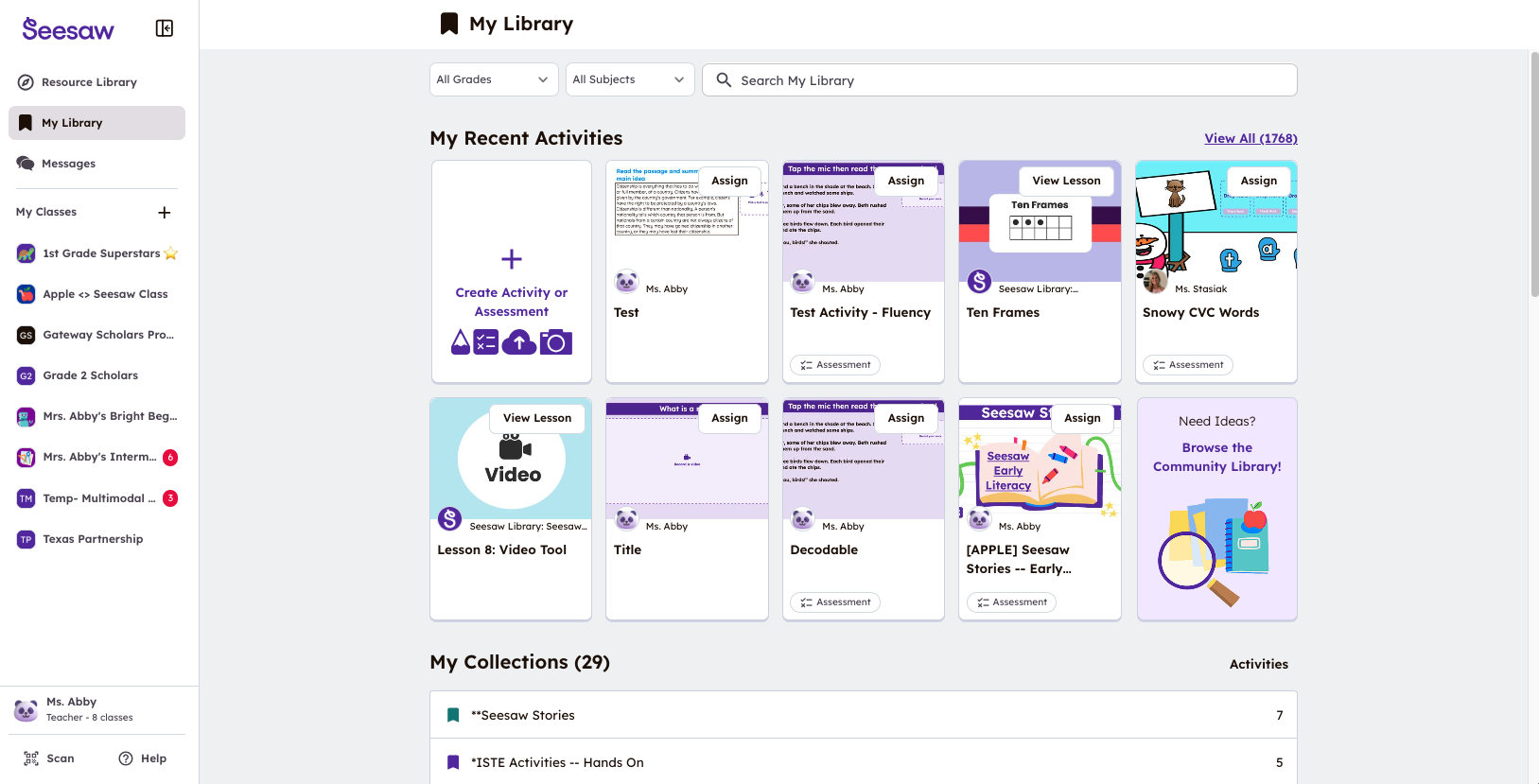
Task: View Lesson for Ten Frames
Action: [1066, 181]
